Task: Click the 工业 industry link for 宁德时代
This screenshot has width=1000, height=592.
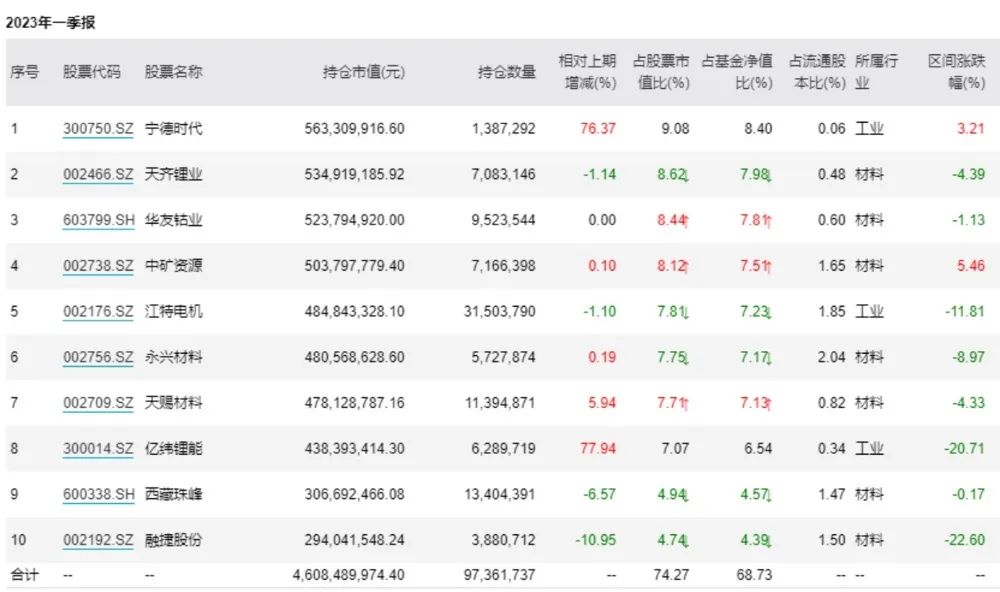Action: [869, 129]
